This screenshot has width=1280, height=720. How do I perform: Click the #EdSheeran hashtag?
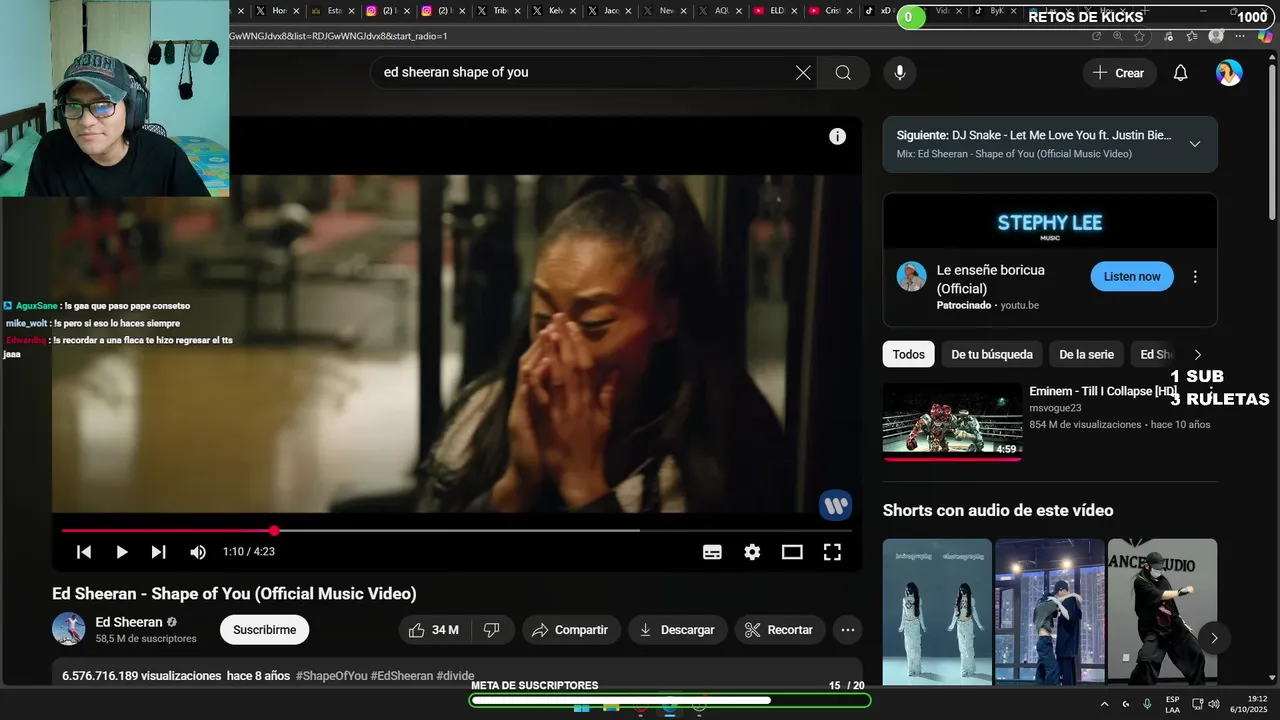tap(402, 676)
